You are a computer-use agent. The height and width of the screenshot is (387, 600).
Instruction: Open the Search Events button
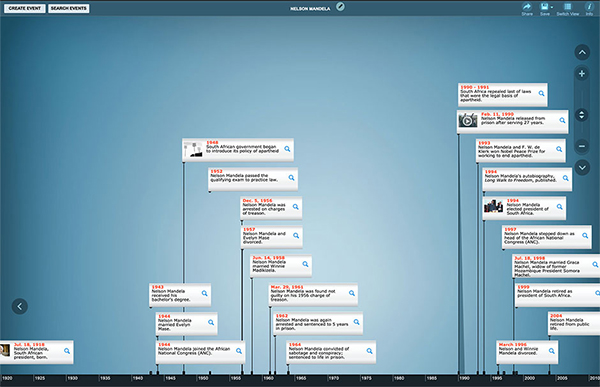(68, 8)
